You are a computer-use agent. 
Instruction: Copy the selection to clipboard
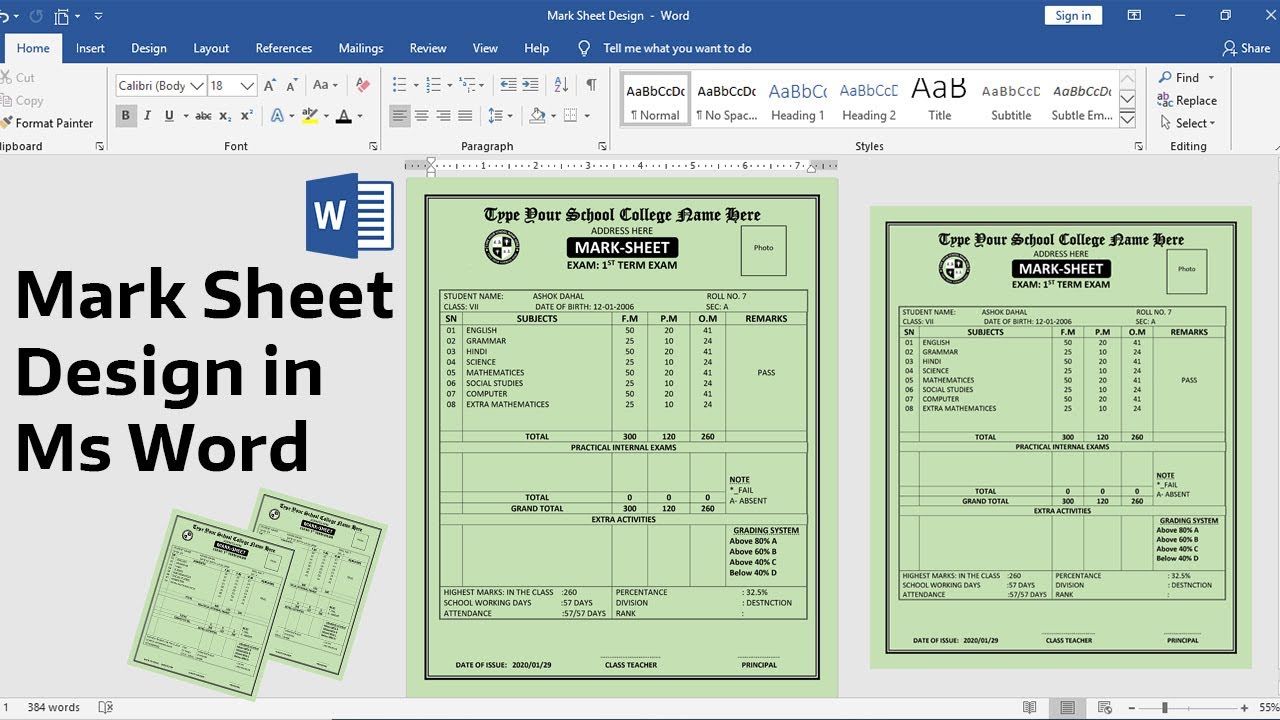(x=22, y=100)
